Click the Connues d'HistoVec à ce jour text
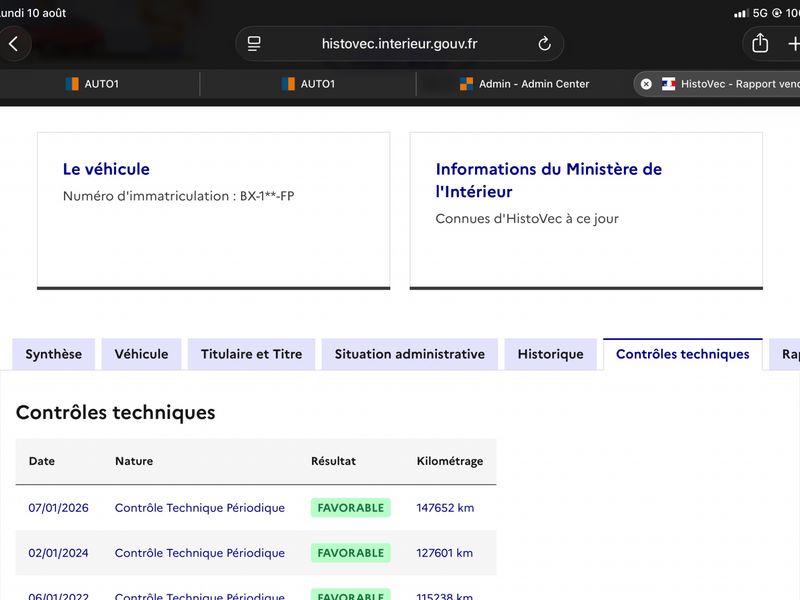Image resolution: width=800 pixels, height=600 pixels. [527, 219]
